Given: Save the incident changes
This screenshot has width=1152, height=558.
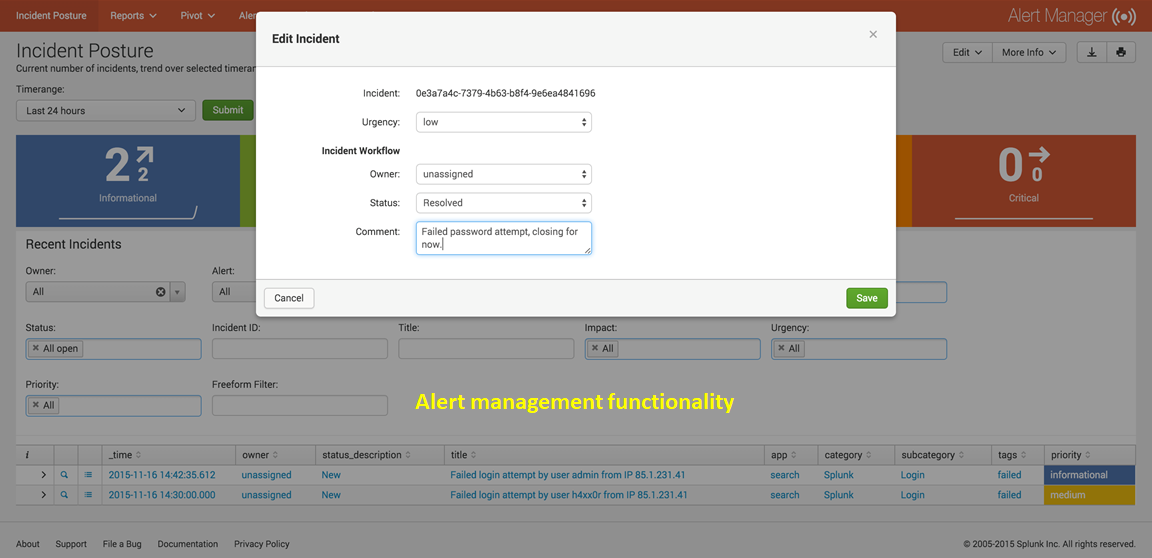Looking at the screenshot, I should click(866, 298).
